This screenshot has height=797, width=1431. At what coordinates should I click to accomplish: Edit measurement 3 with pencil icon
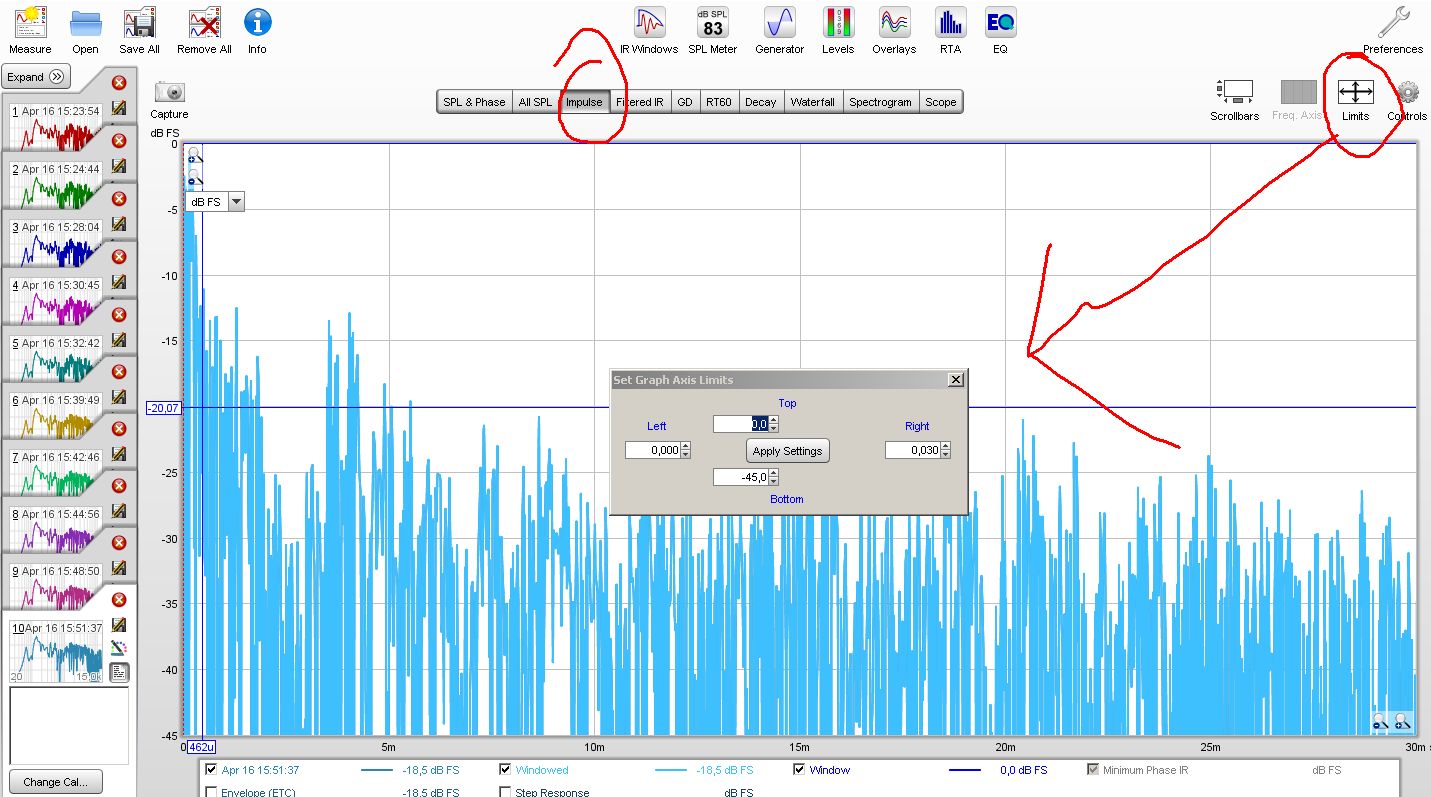click(119, 223)
